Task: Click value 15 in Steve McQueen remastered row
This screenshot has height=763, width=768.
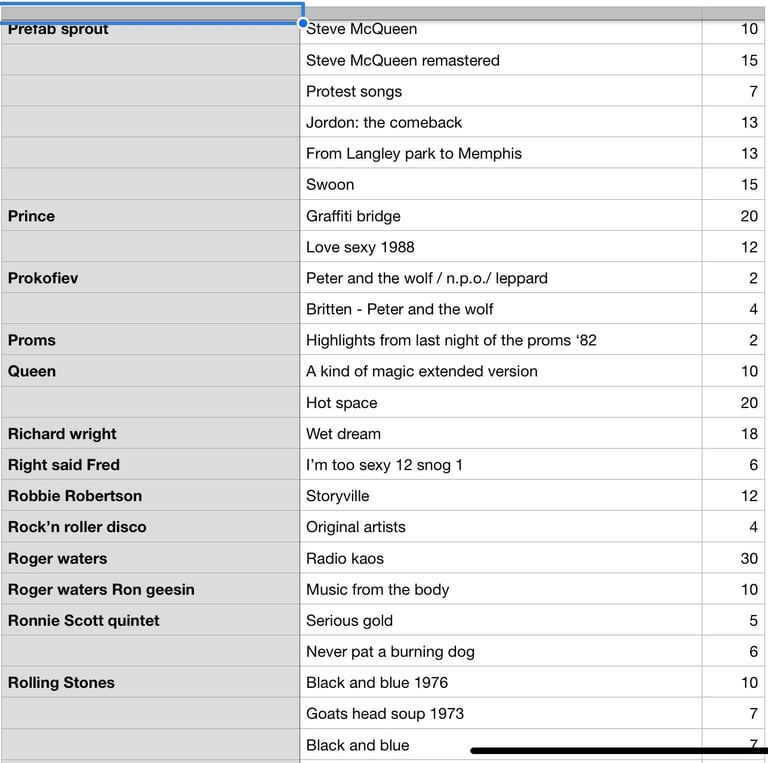Action: [733, 60]
